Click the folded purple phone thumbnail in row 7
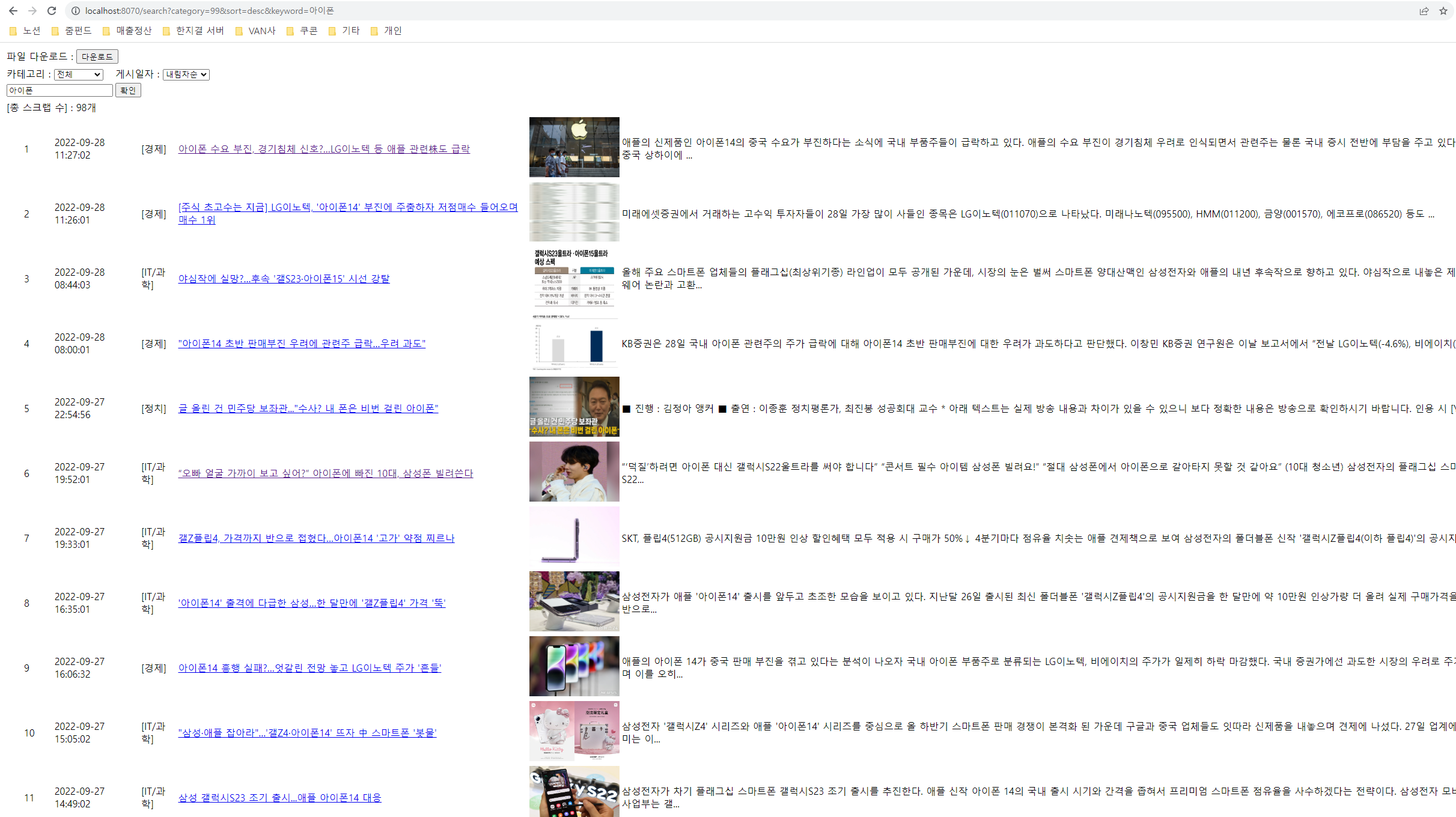1456x817 pixels. pos(574,536)
